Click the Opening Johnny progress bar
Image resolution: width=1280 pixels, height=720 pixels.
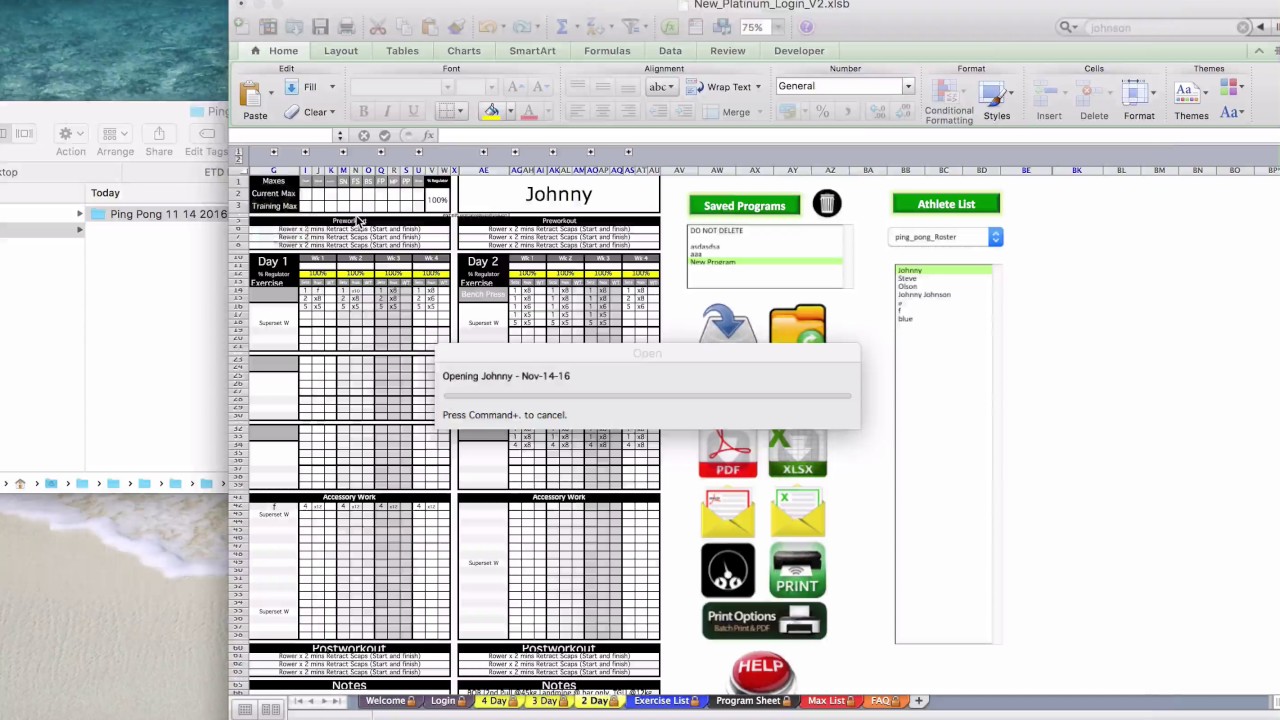[647, 396]
